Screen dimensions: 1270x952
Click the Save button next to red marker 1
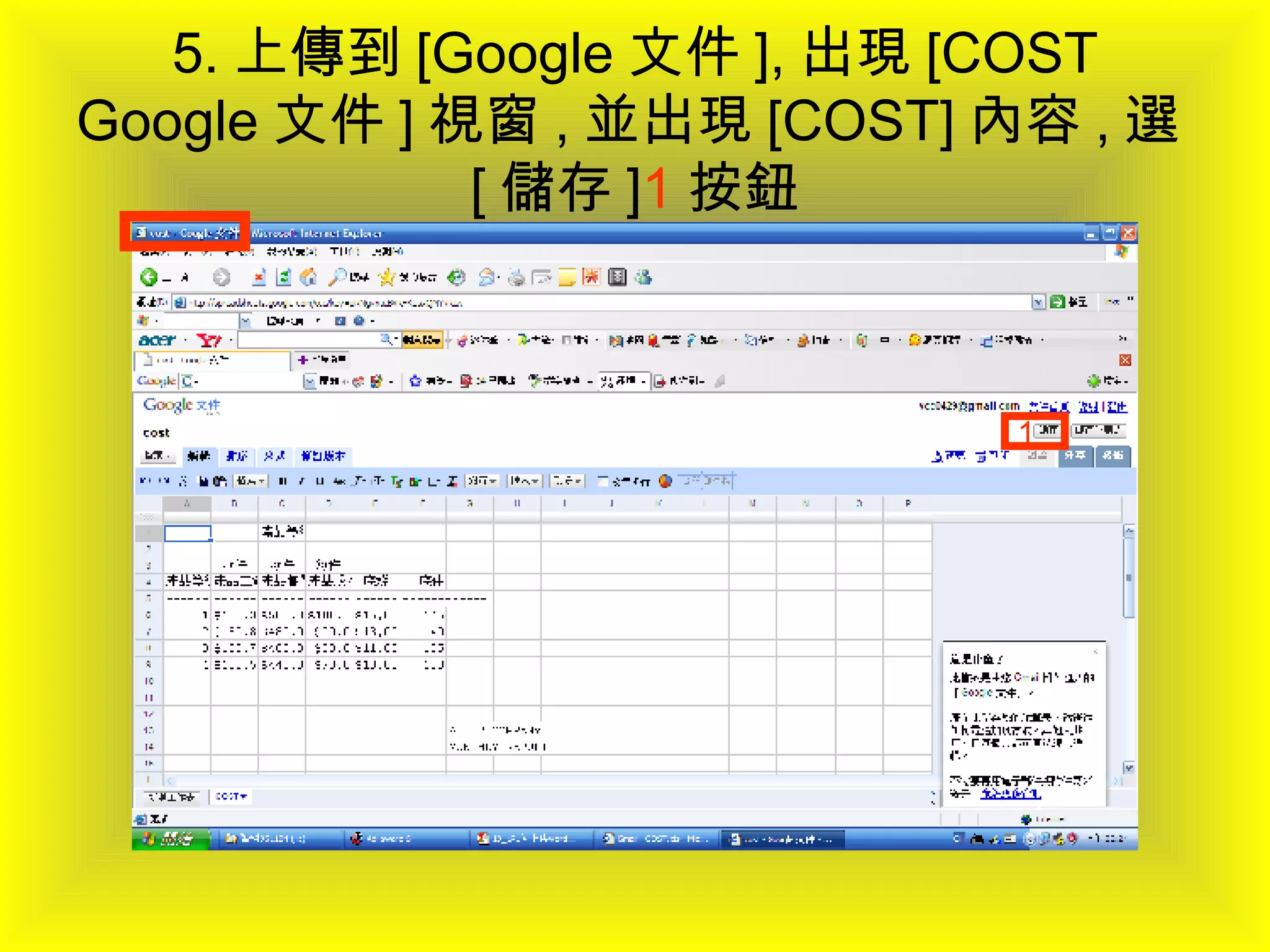[1048, 430]
